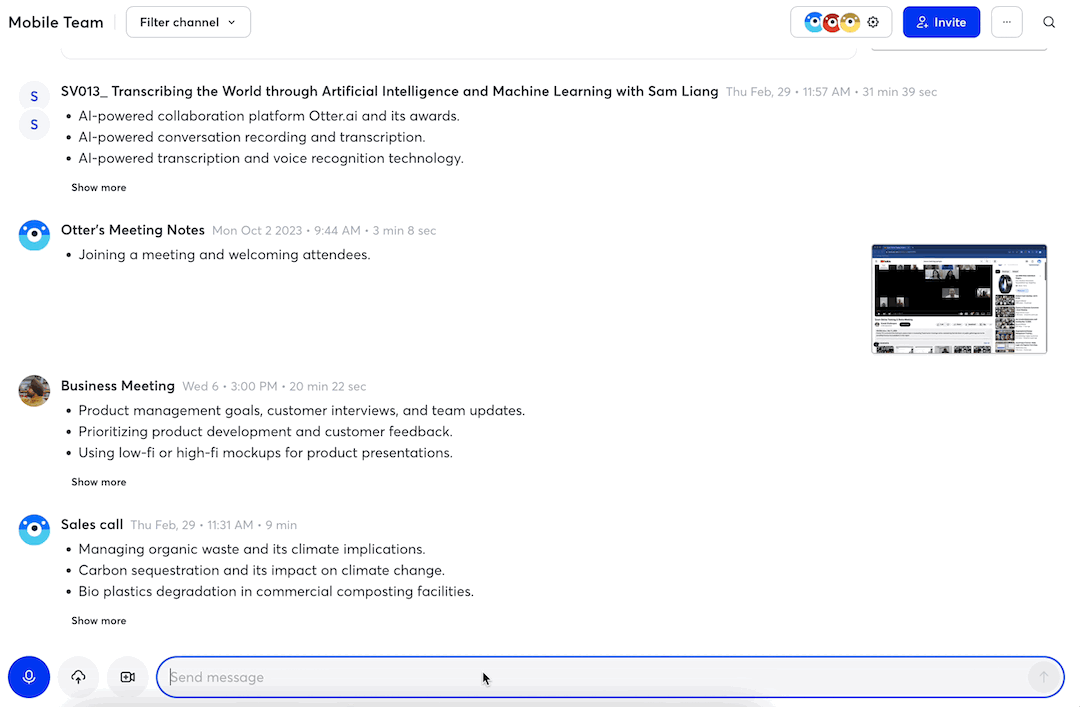Open Otter's Meeting Notes conversation title
Viewport: 1080px width, 707px height.
132,230
